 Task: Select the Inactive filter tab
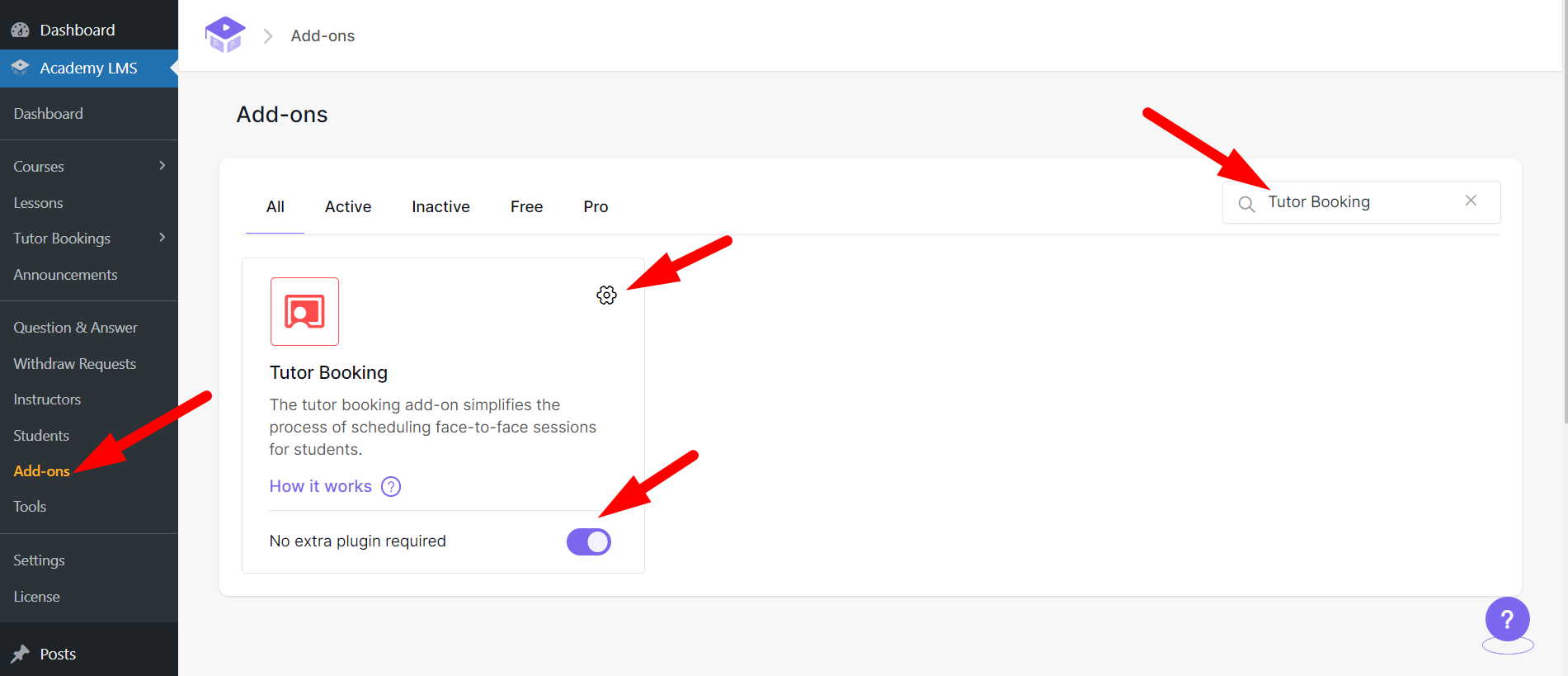pyautogui.click(x=440, y=206)
